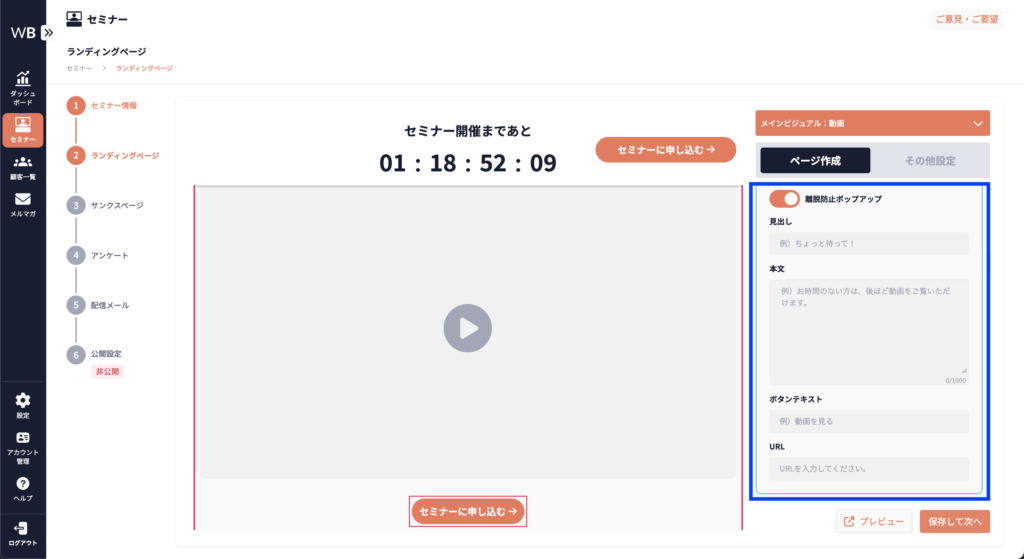1024x559 pixels.
Task: Open the 設定 gear icon
Action: click(x=22, y=401)
